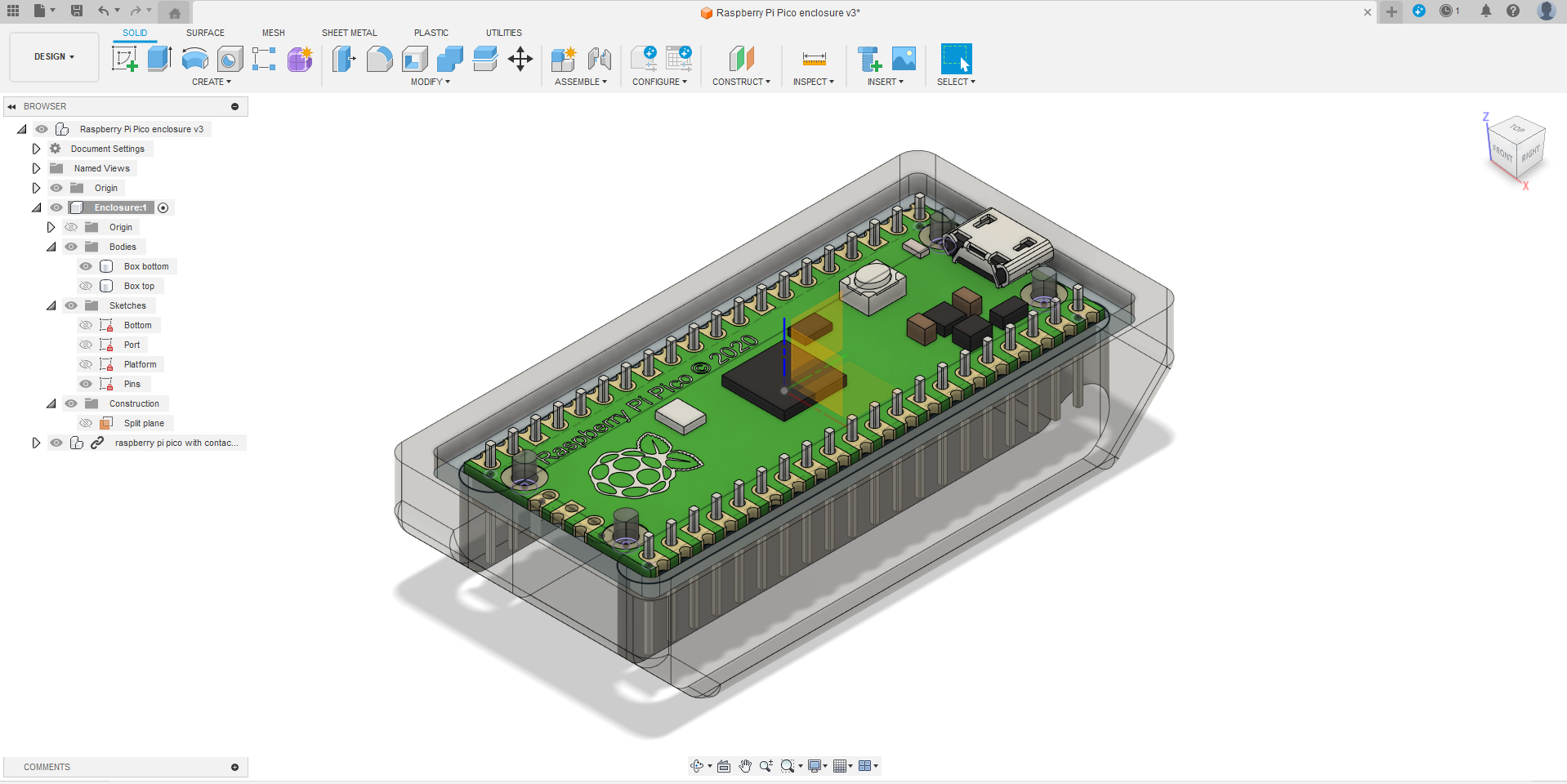This screenshot has width=1567, height=784.
Task: Hide the Split plane construction feature
Action: 85,423
